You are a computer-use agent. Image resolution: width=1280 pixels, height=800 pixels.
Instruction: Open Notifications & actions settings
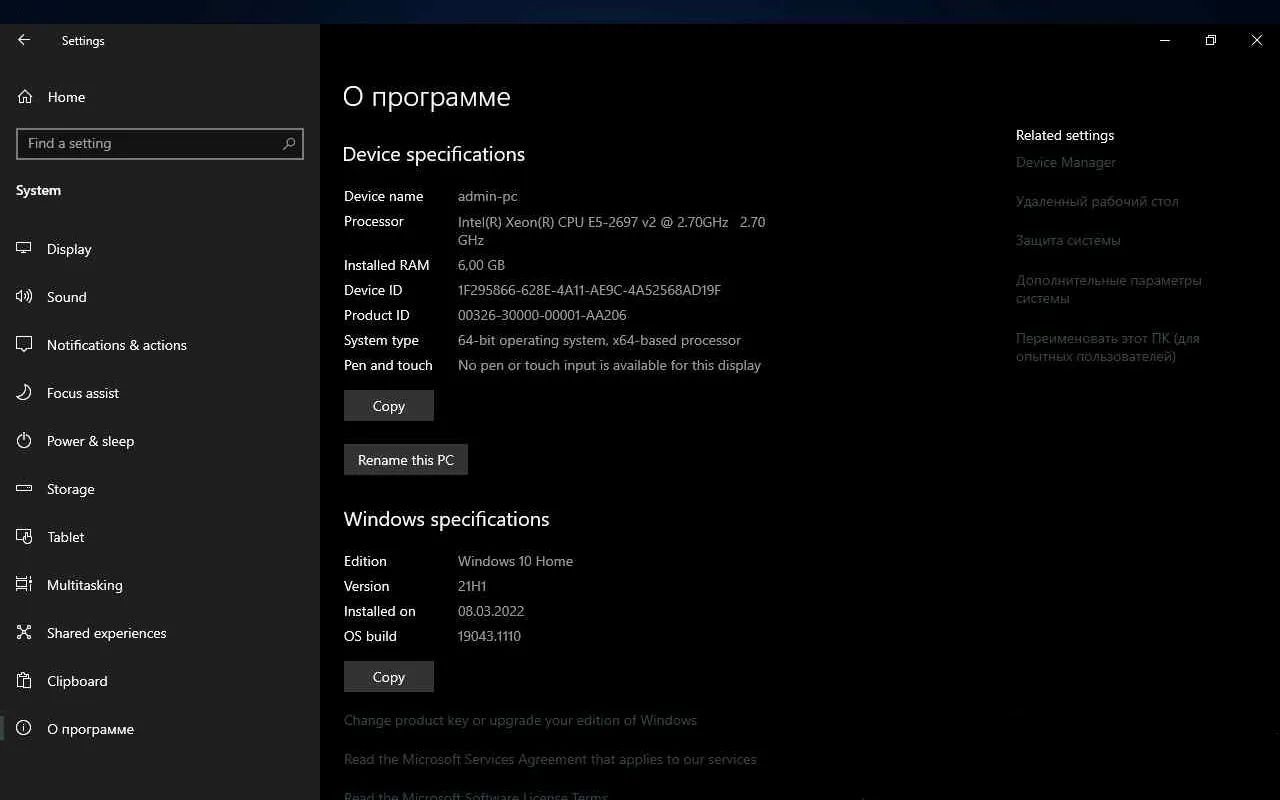tap(116, 345)
